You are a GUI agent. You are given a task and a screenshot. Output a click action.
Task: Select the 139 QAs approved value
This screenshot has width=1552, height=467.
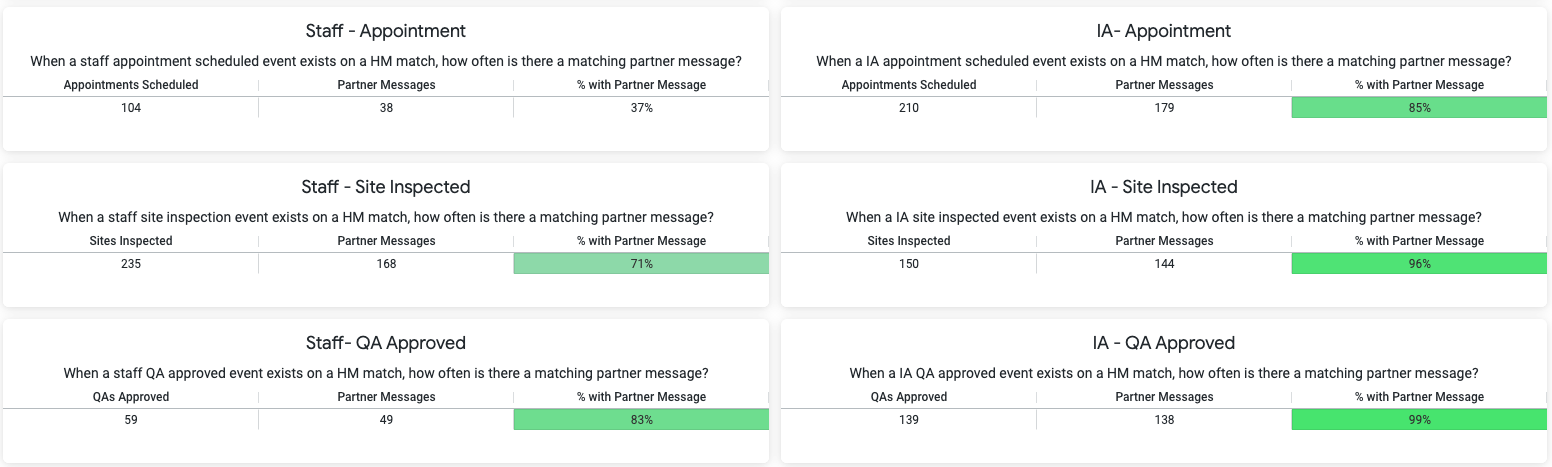909,420
